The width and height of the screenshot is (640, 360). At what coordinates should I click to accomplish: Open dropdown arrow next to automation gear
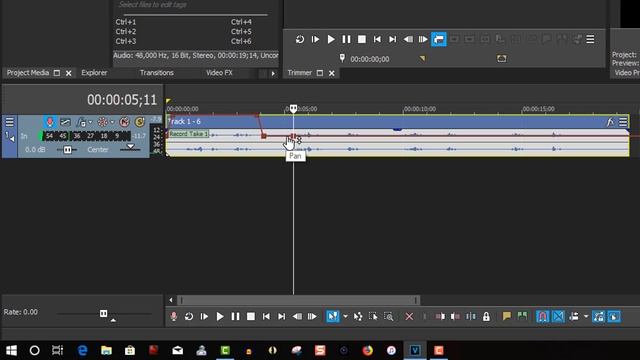[112, 122]
